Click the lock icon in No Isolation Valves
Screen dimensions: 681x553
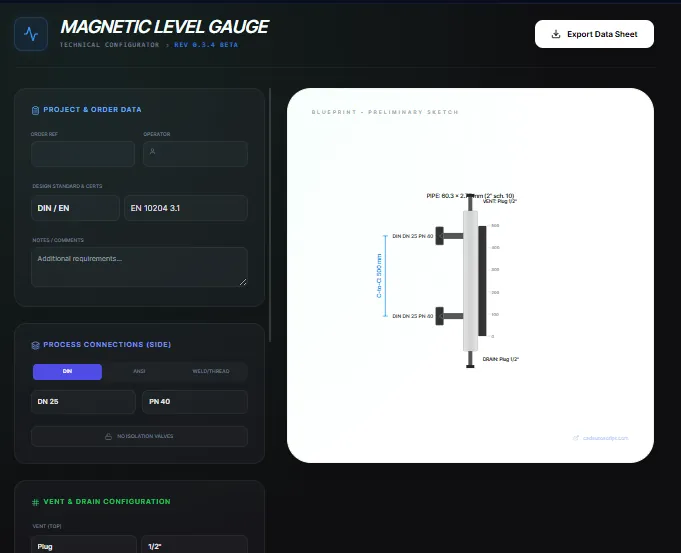click(109, 436)
